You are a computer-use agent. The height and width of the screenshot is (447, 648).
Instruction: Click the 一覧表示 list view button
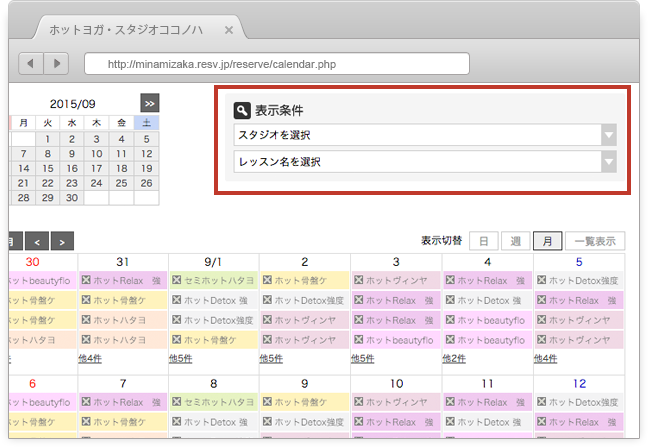595,241
